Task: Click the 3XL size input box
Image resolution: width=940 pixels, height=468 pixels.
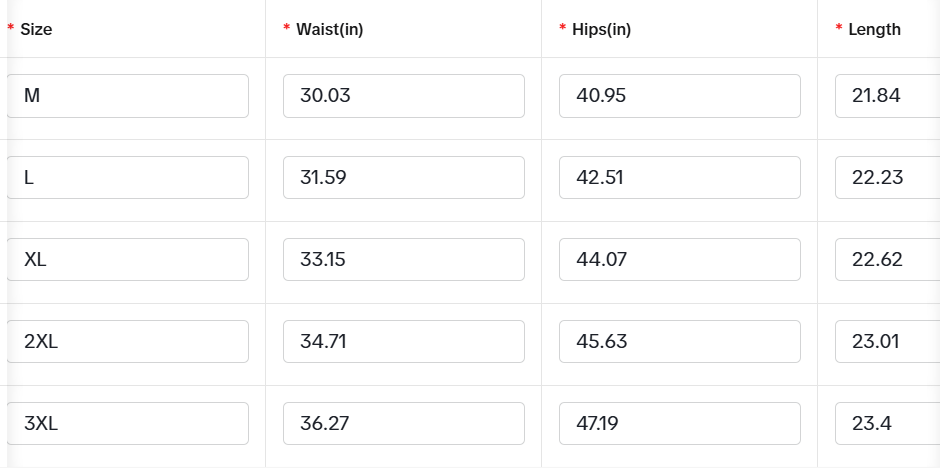Action: pyautogui.click(x=128, y=424)
